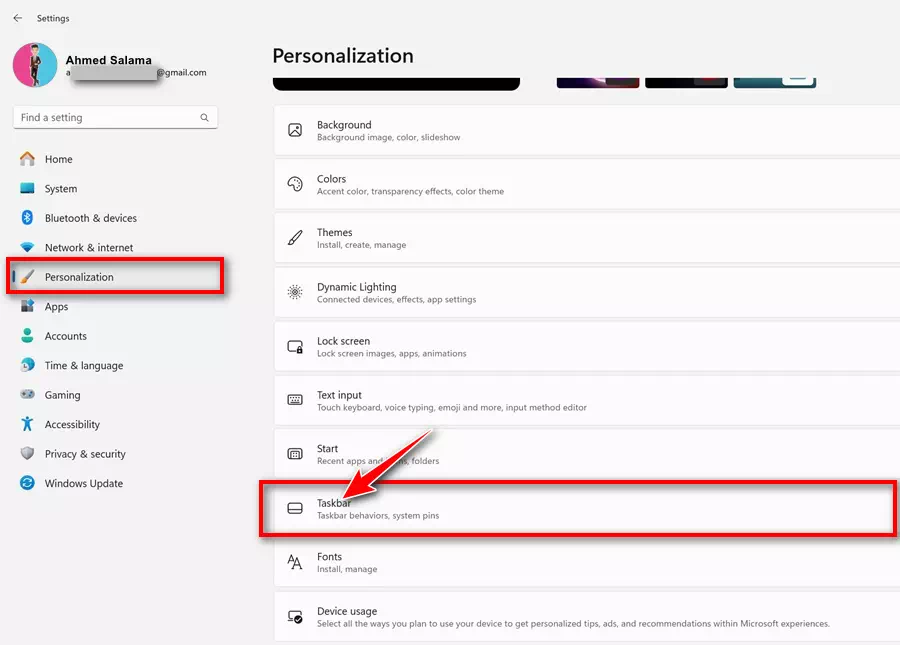Image resolution: width=900 pixels, height=645 pixels.
Task: Click the back arrow in Settings header
Action: [x=17, y=18]
